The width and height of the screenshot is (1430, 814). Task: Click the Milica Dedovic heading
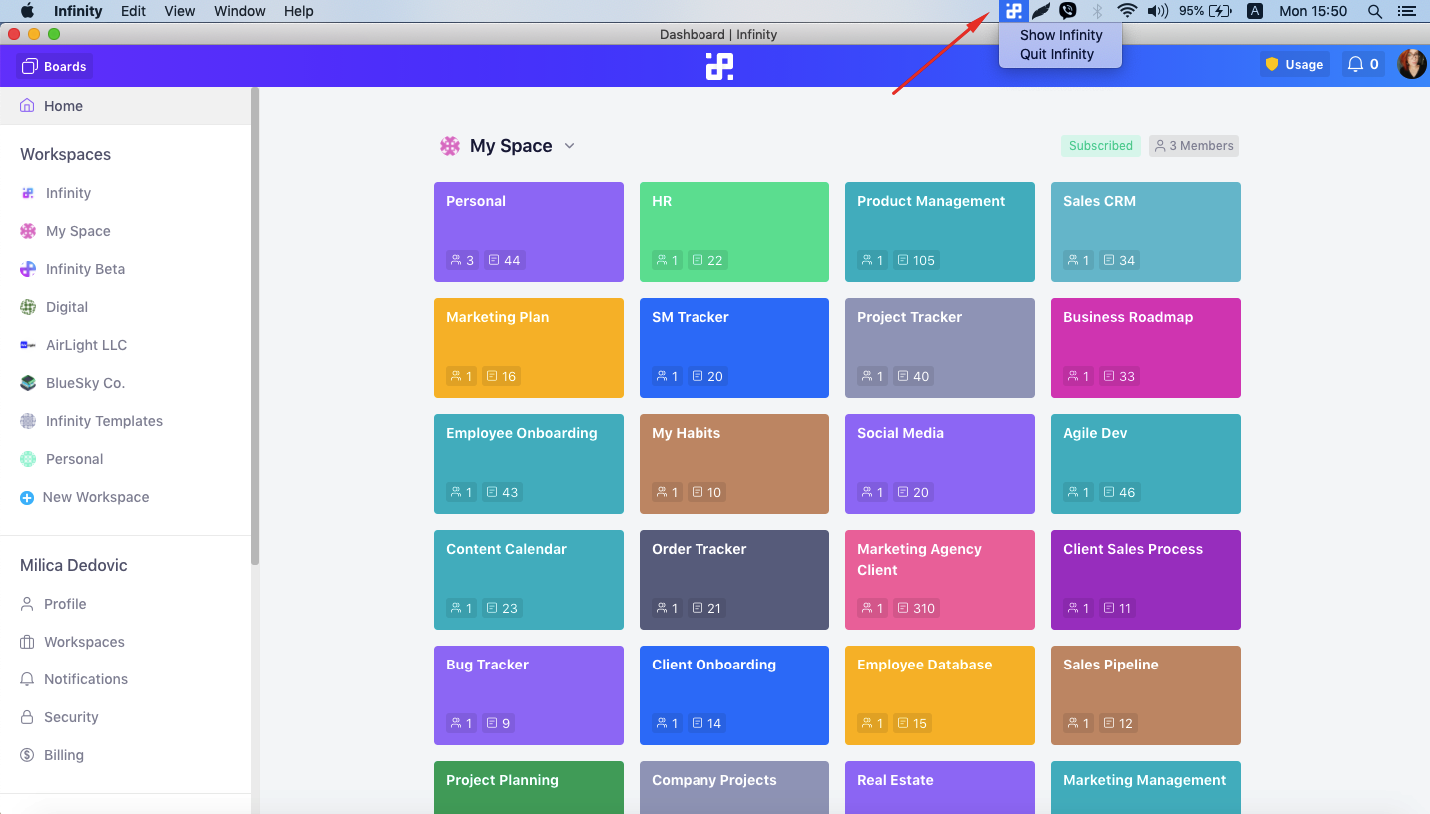coord(74,565)
